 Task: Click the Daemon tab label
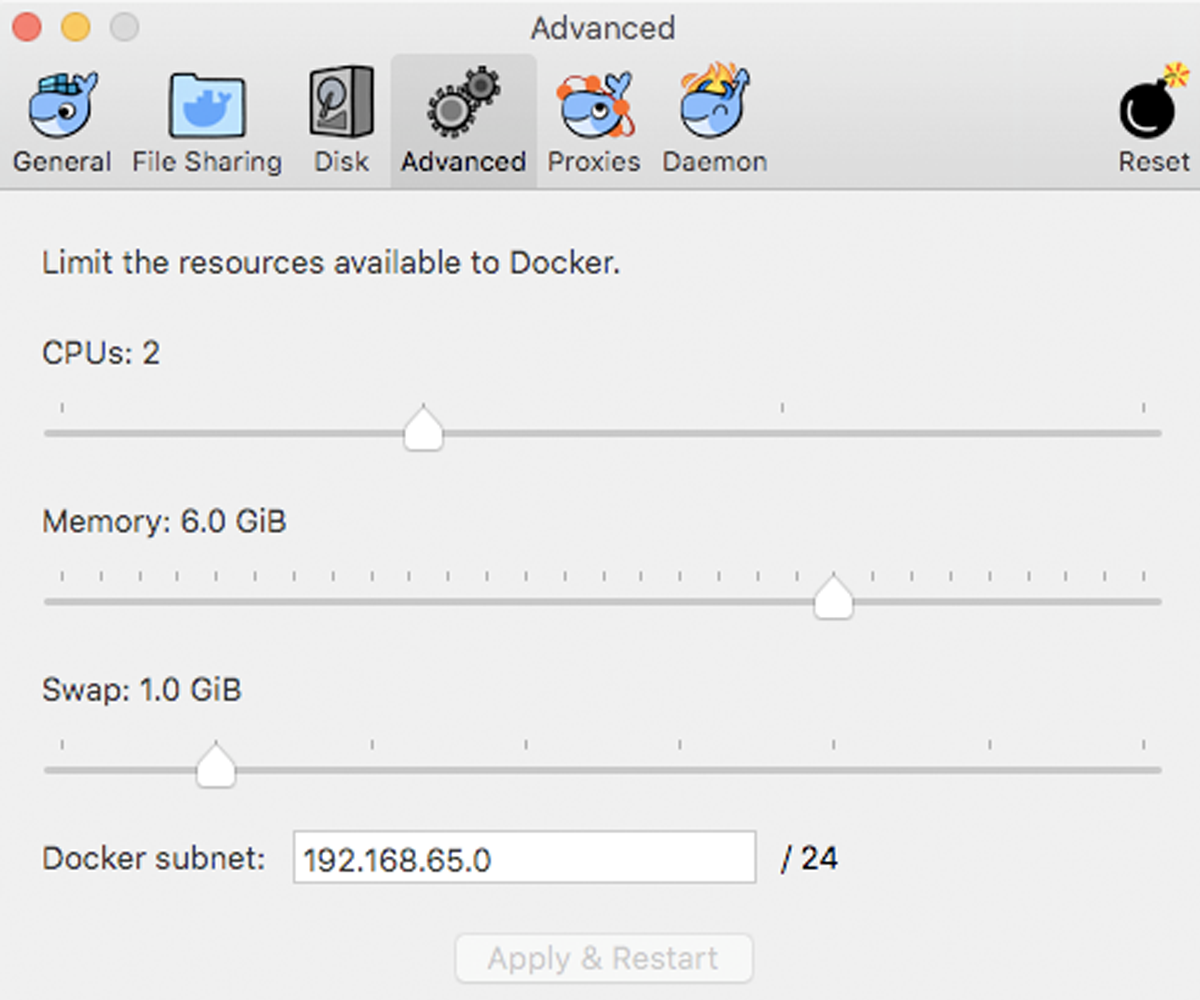click(714, 162)
